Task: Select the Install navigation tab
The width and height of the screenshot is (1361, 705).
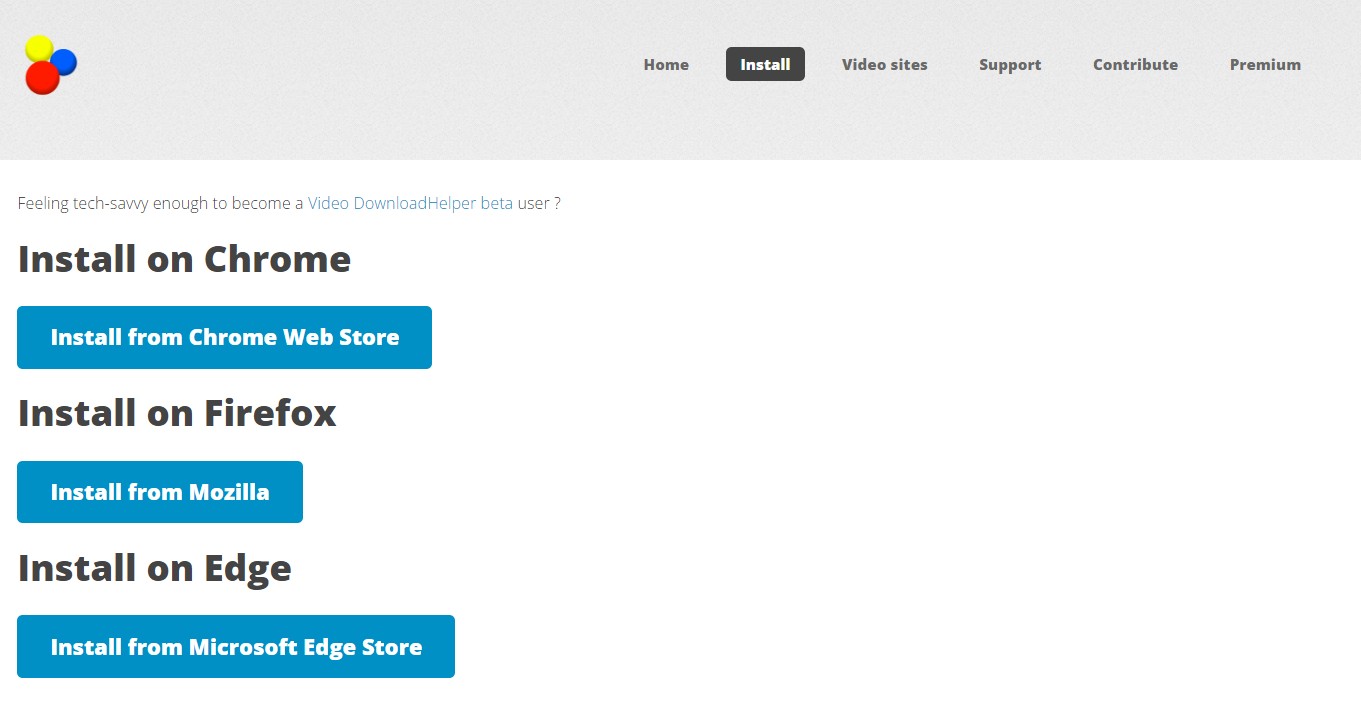Action: (765, 64)
